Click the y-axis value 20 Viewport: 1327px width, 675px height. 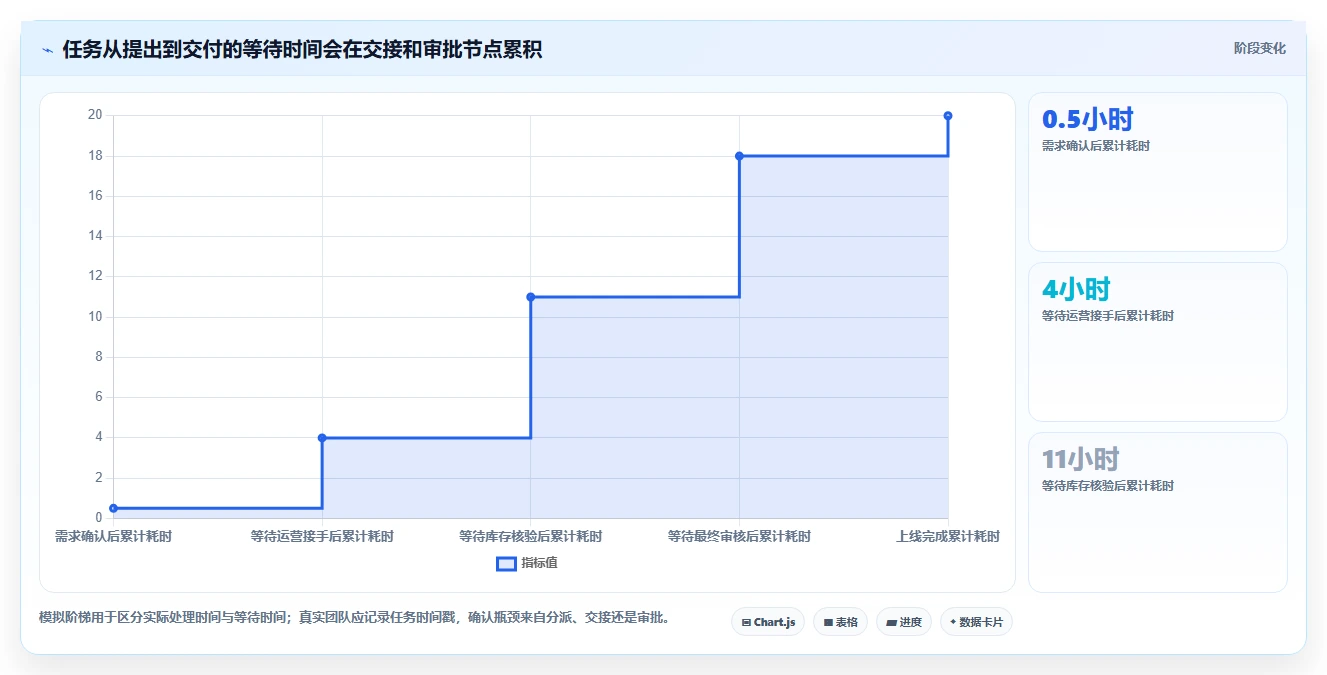coord(95,115)
